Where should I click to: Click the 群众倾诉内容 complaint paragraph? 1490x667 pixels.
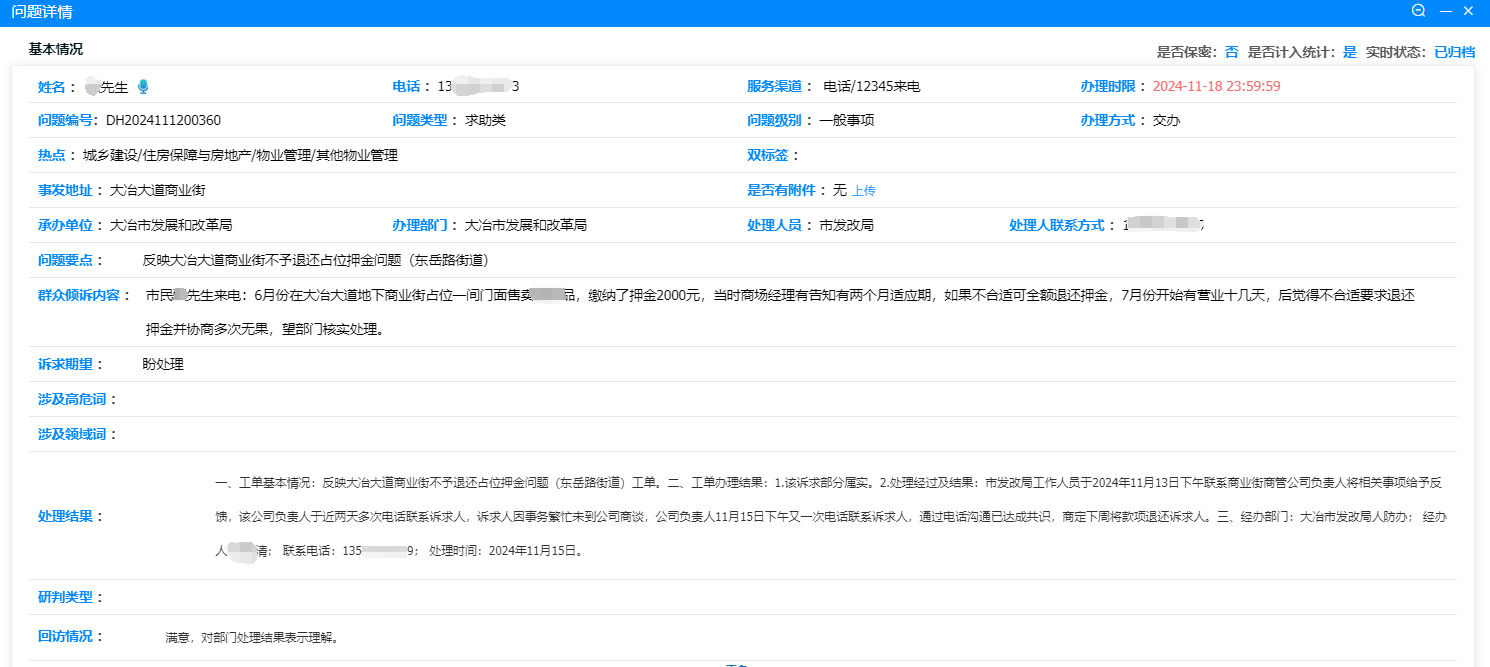click(x=780, y=296)
